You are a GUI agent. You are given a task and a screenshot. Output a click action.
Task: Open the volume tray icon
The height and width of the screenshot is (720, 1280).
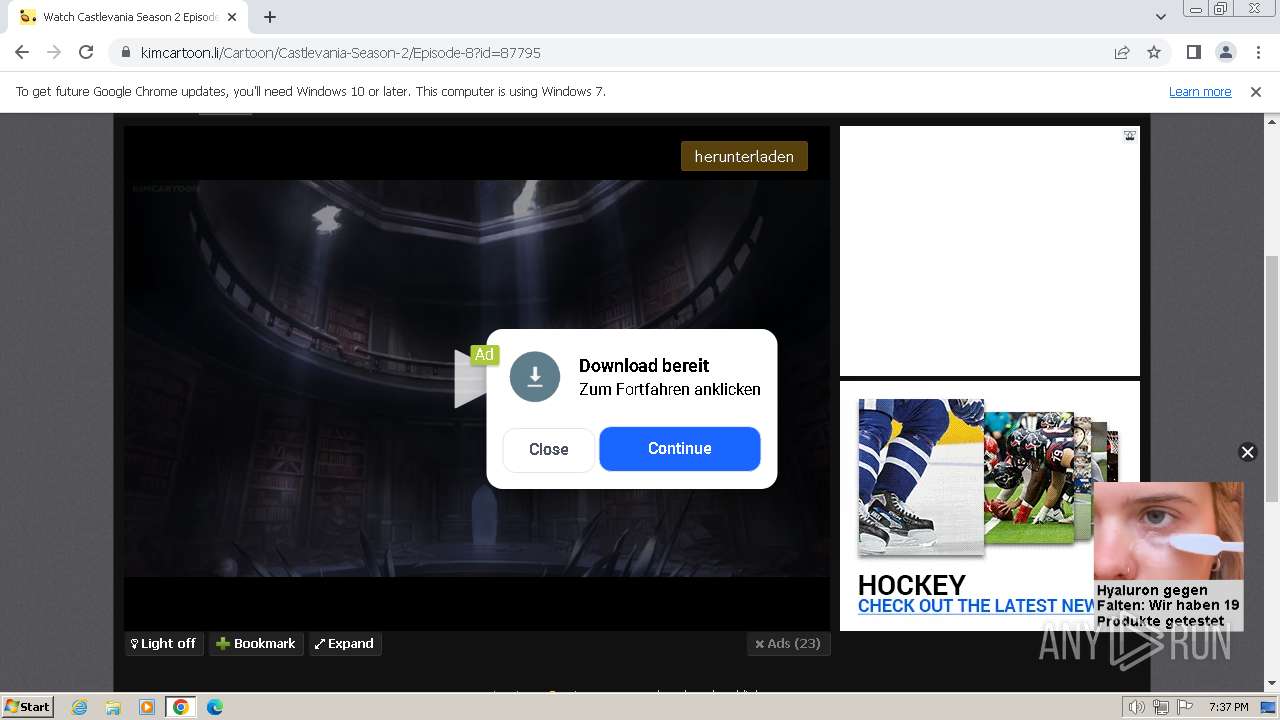coord(1136,707)
